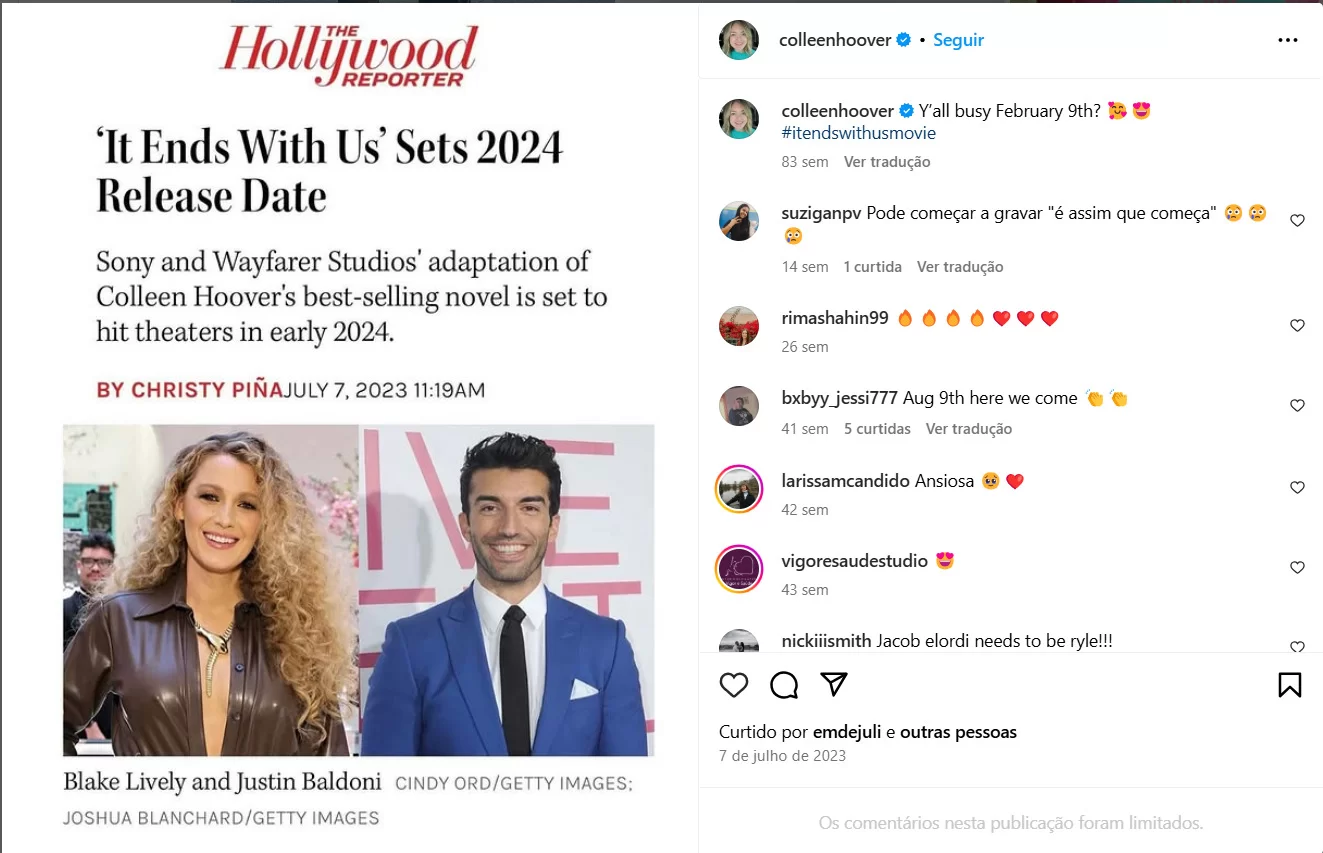Translate caption with Ver tradução
Image resolution: width=1323 pixels, height=853 pixels.
[887, 162]
